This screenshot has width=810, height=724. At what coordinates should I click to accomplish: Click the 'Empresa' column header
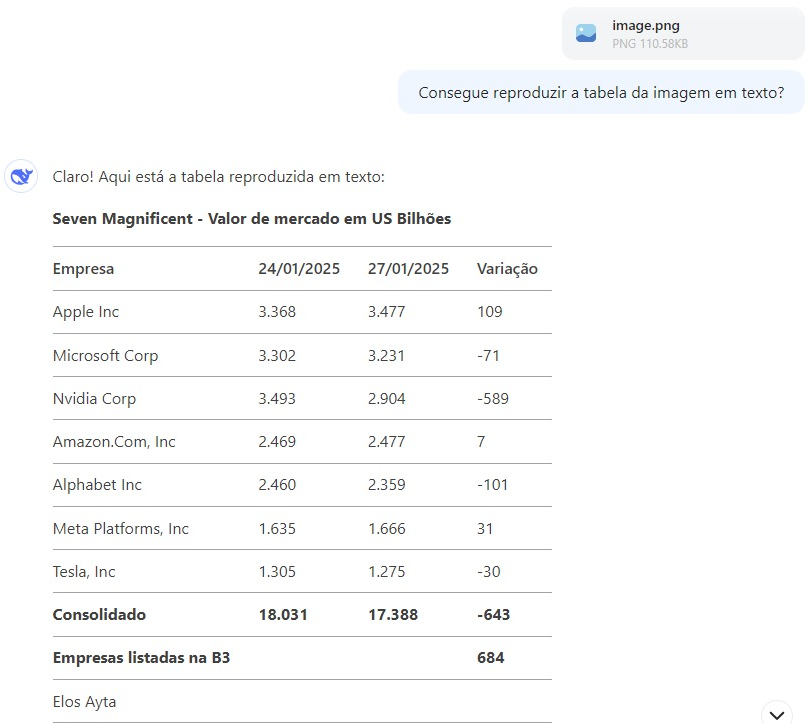[83, 269]
